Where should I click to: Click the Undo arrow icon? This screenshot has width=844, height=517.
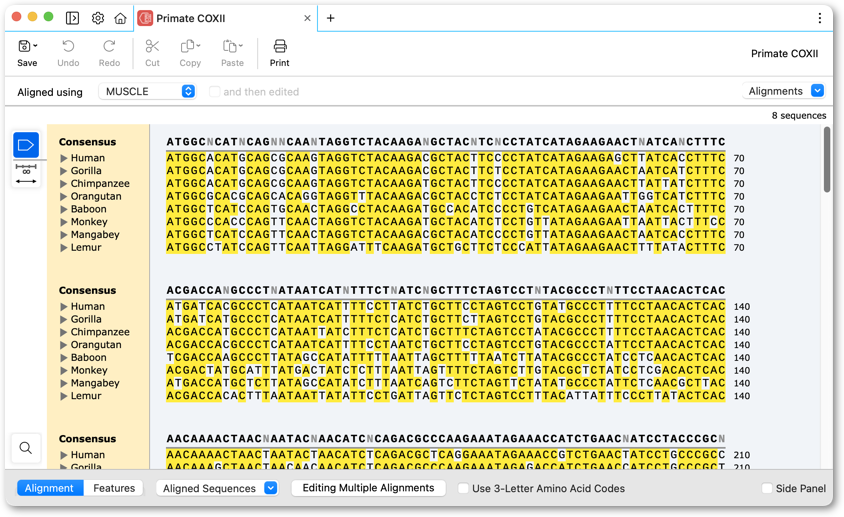click(68, 46)
